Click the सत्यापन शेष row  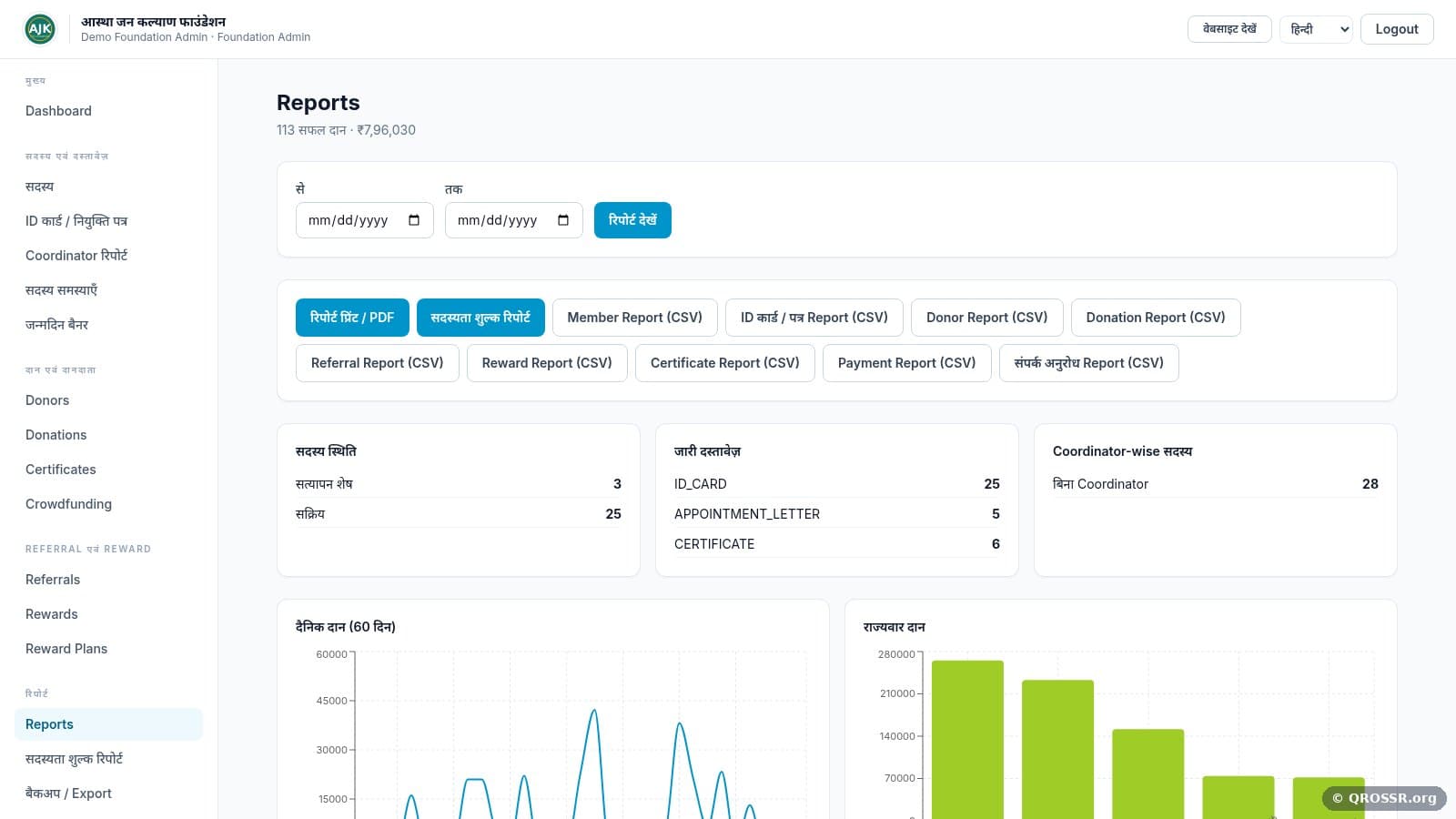click(x=459, y=484)
